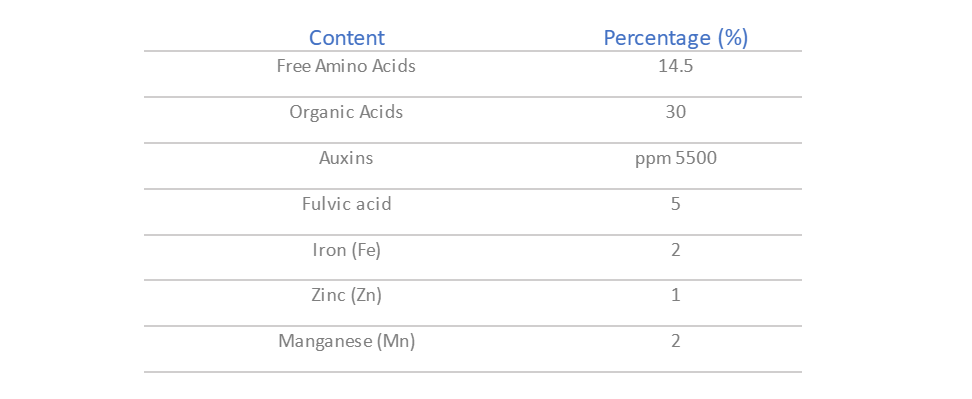Click the word Percentage in header

(657, 38)
